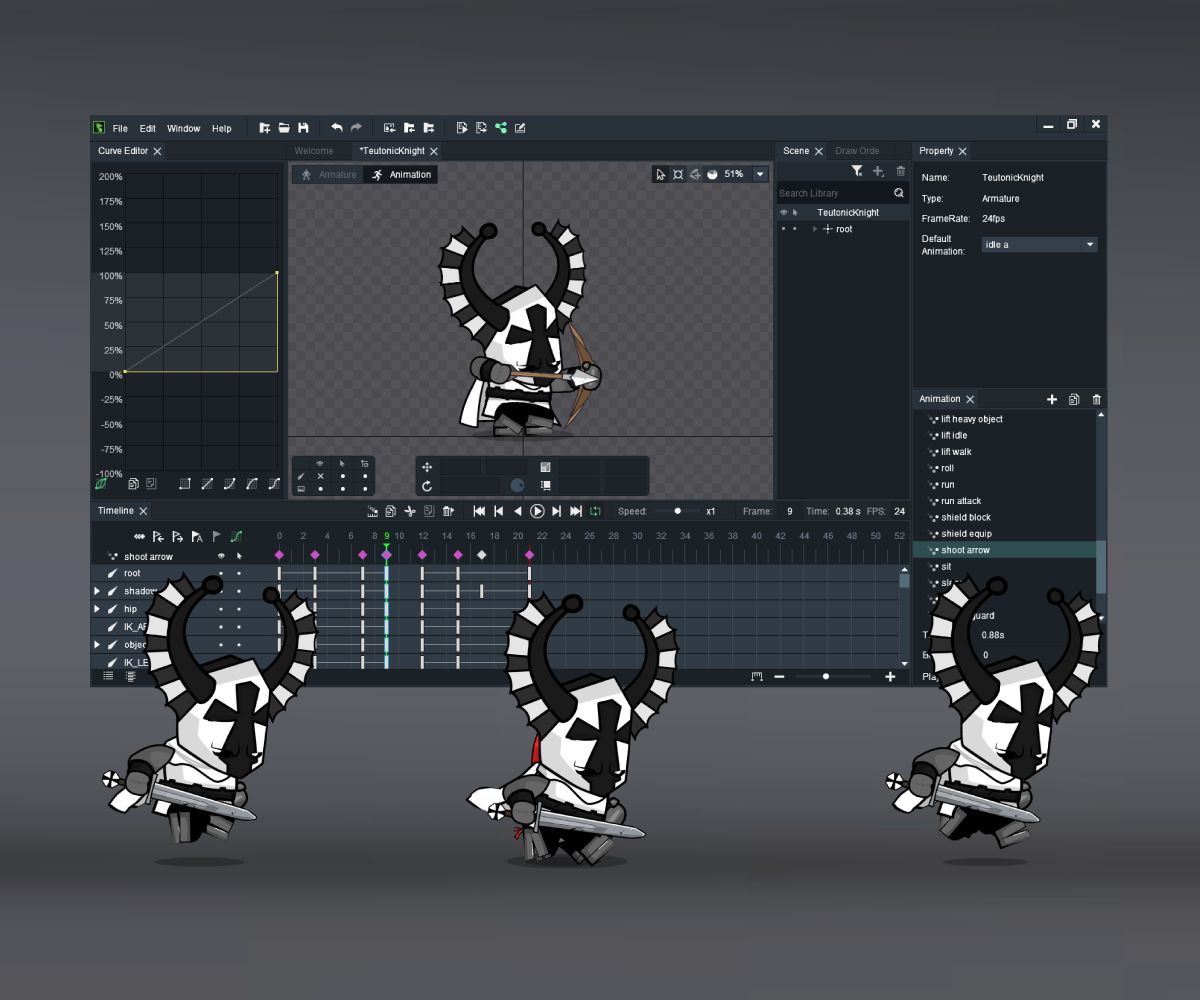1200x1000 pixels.
Task: Zoom out timeline with minus icon
Action: [779, 677]
